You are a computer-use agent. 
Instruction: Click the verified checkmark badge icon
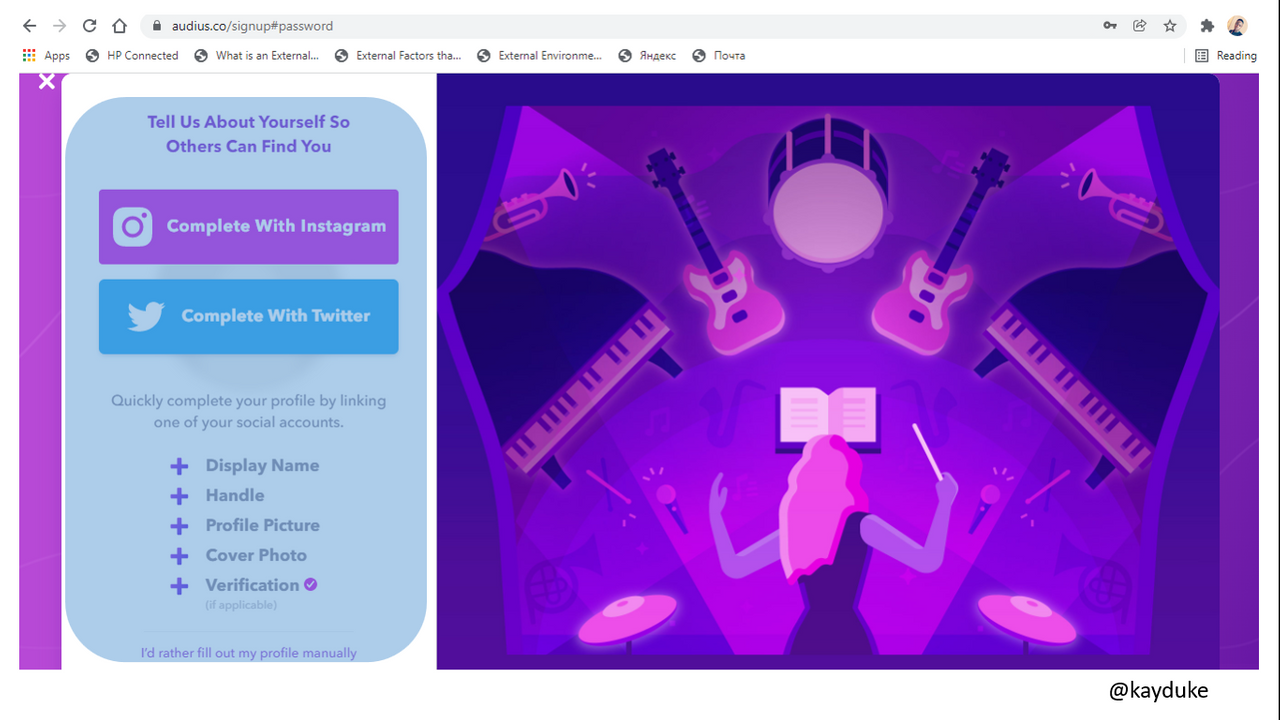click(x=311, y=584)
